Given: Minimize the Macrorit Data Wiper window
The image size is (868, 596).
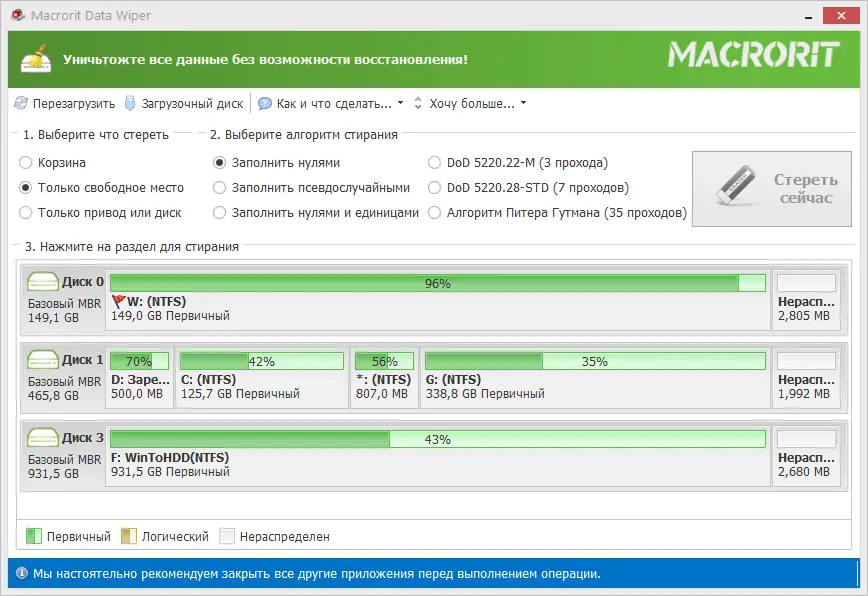Looking at the screenshot, I should point(808,16).
